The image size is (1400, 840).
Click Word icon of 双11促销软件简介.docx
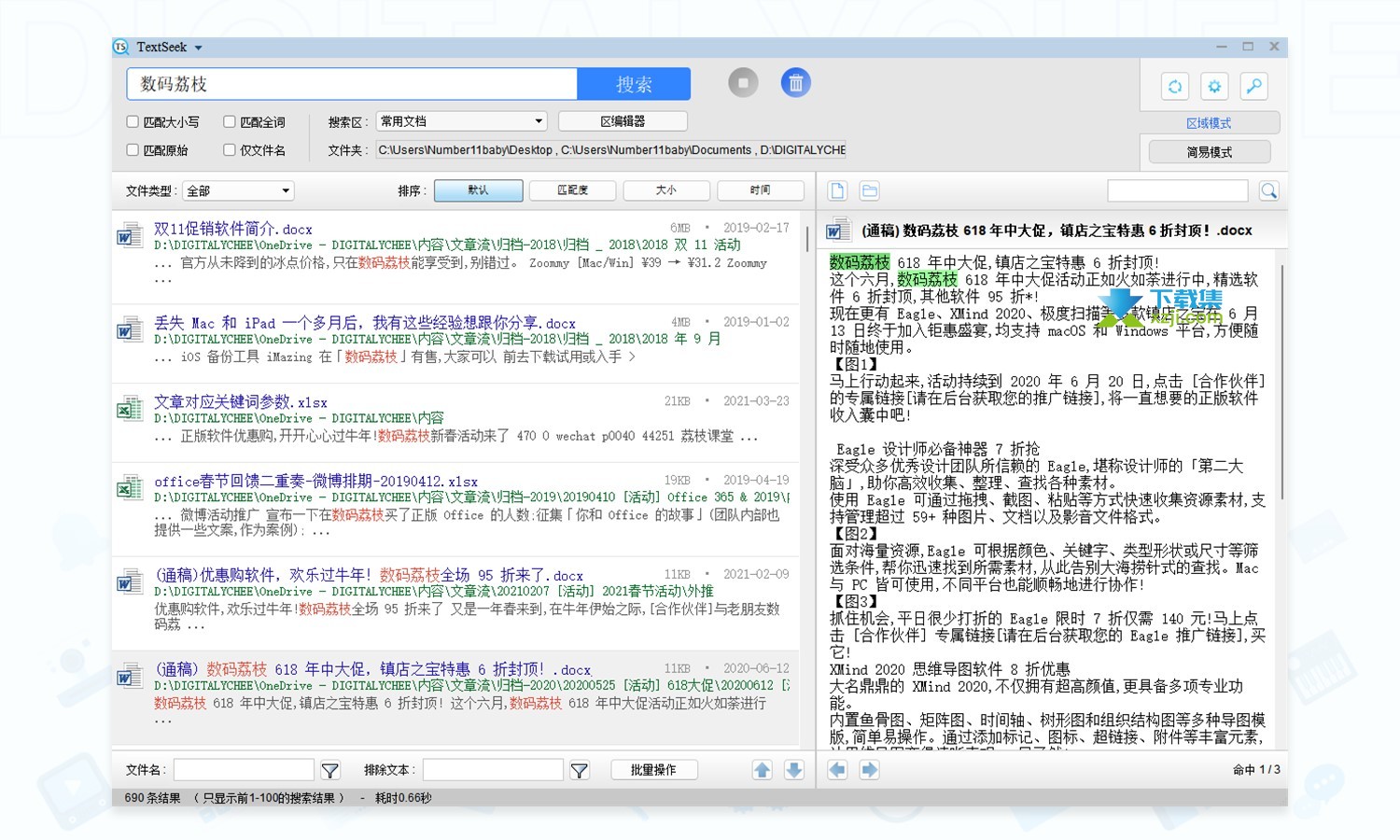(x=129, y=235)
